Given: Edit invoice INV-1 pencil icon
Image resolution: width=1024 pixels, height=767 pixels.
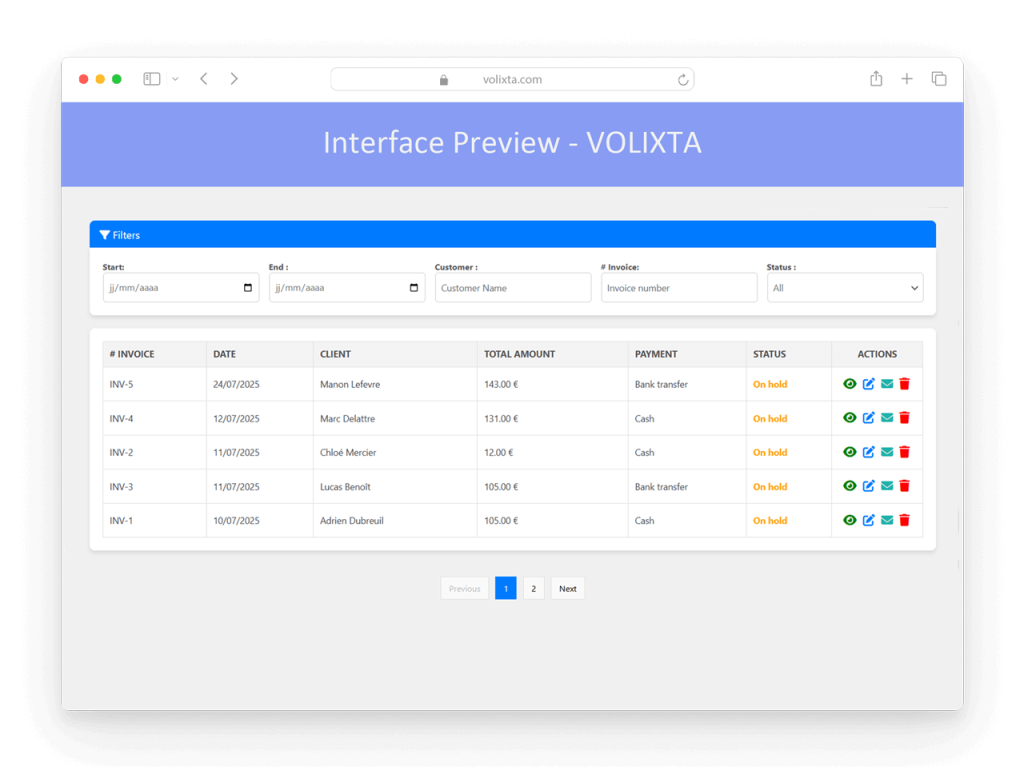Looking at the screenshot, I should tap(869, 520).
